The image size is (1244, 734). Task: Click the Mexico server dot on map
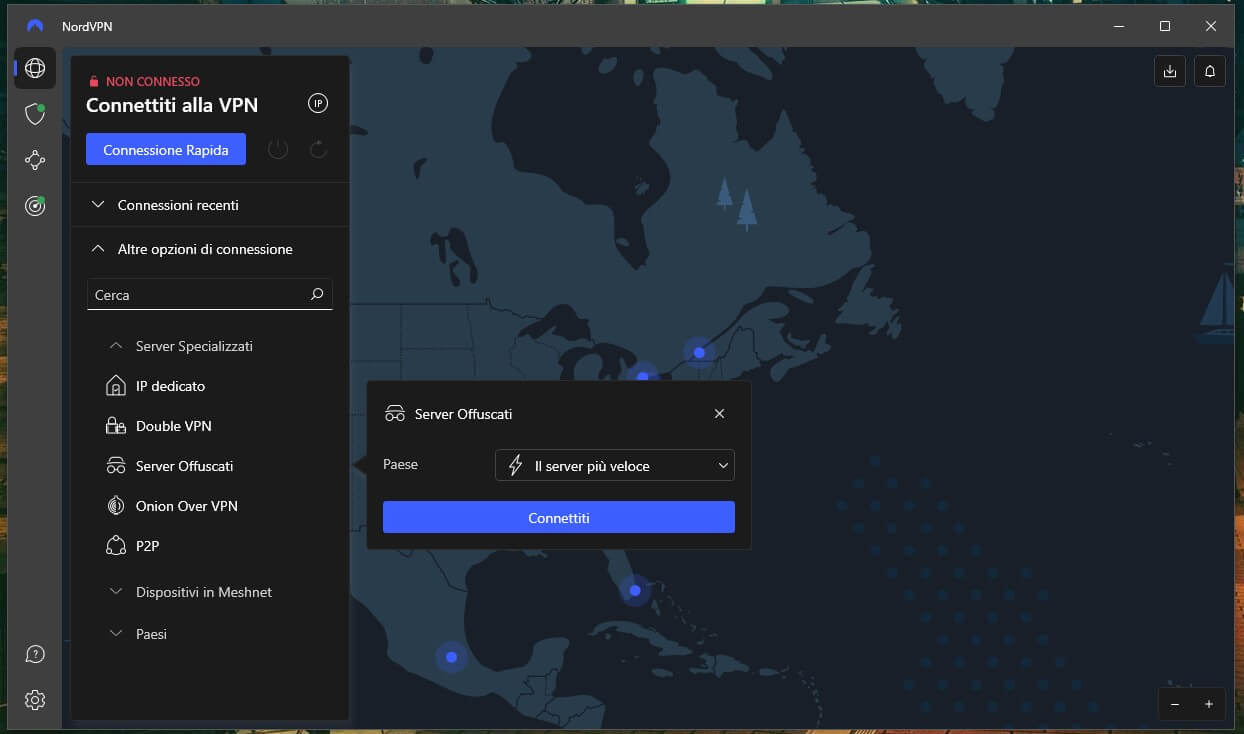click(x=452, y=657)
